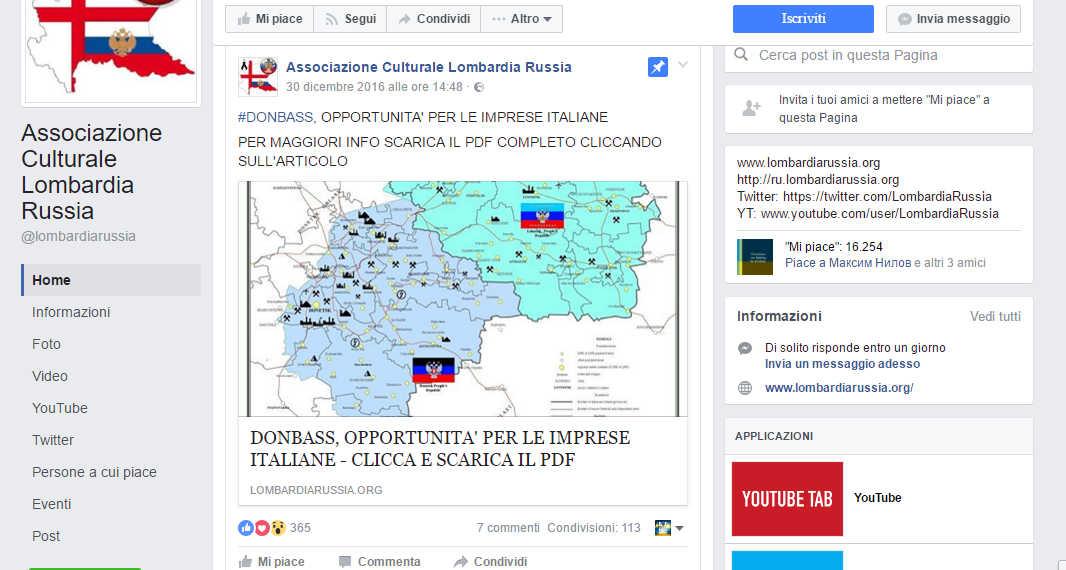Open the Foto section in sidebar
This screenshot has width=1066, height=570.
coord(46,344)
